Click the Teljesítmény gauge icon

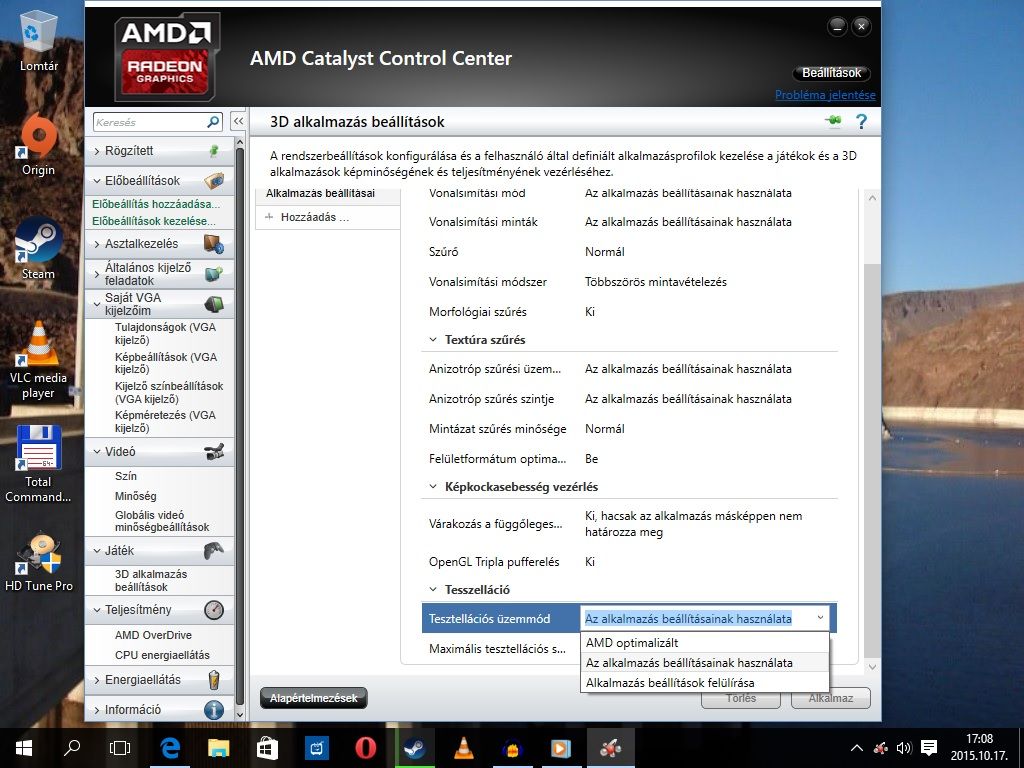point(214,610)
